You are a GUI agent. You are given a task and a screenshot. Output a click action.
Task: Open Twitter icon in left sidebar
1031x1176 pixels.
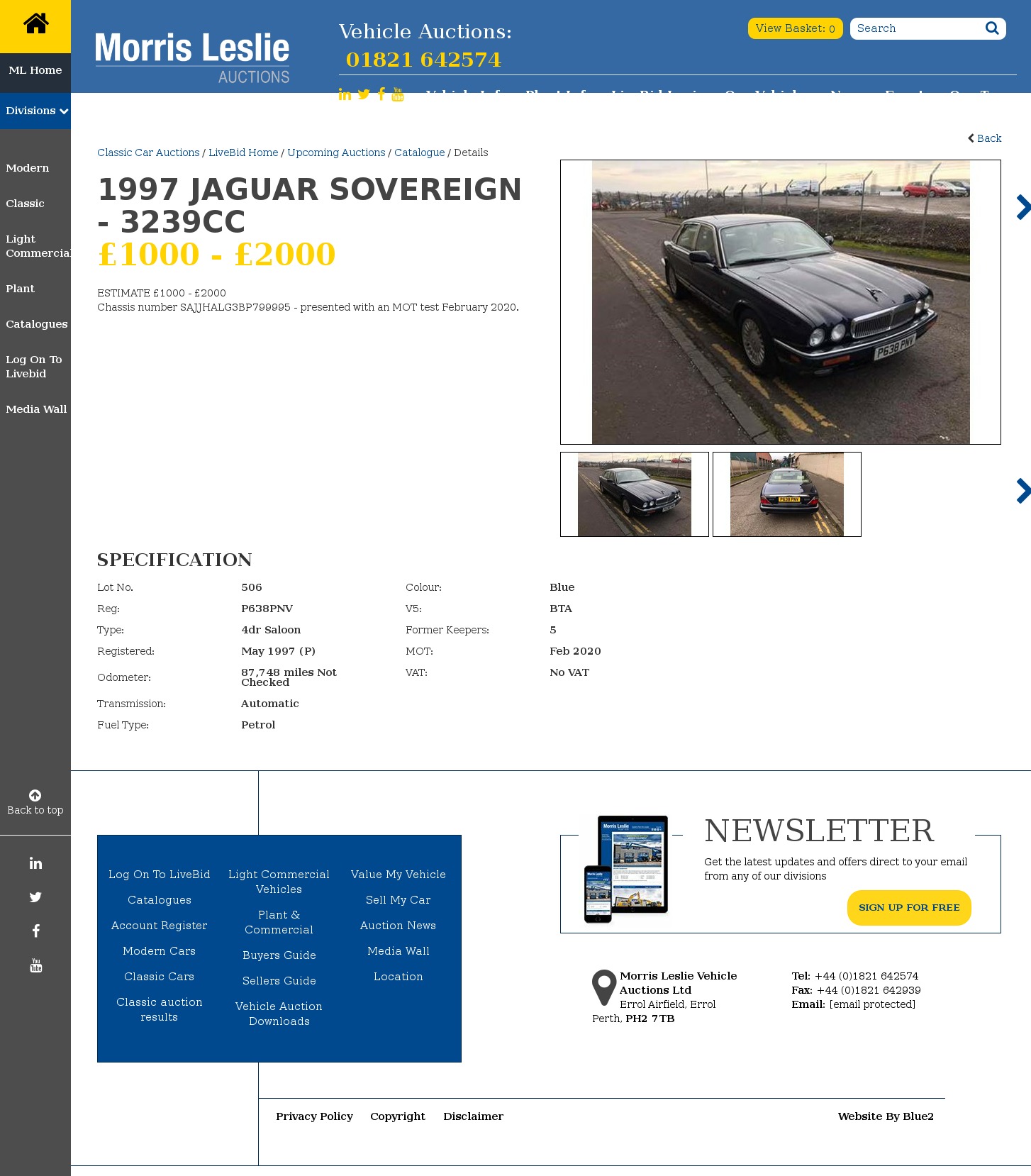(35, 897)
